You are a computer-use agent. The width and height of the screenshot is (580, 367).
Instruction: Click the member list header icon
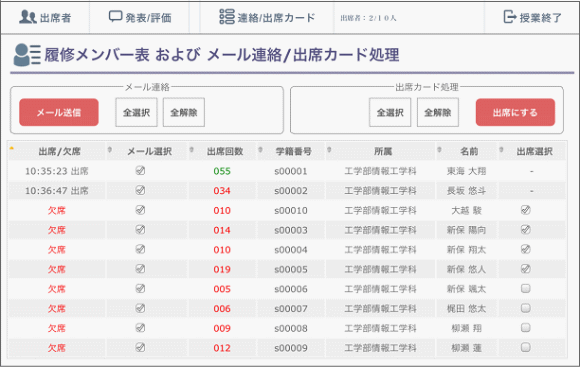[x=27, y=55]
